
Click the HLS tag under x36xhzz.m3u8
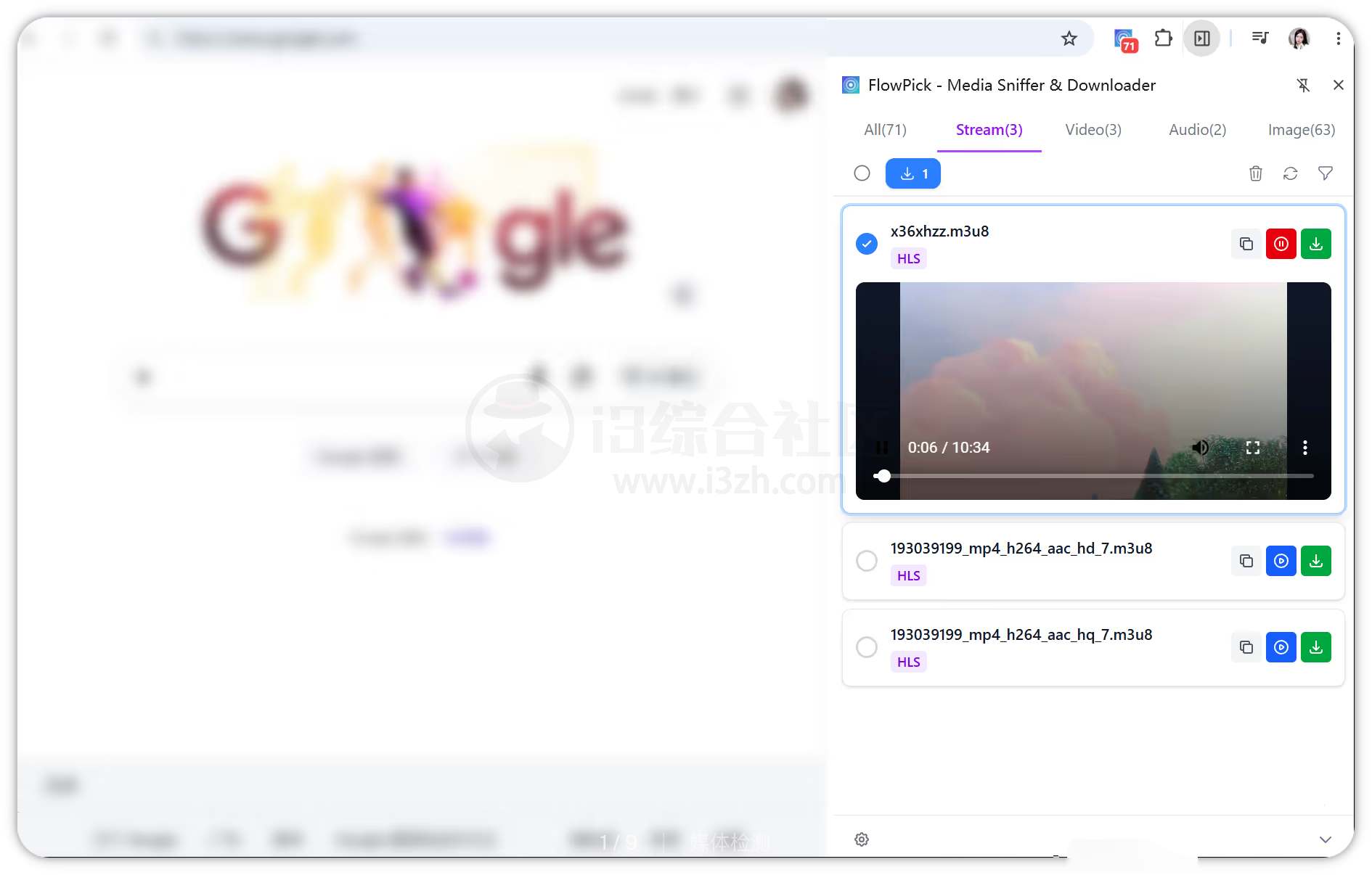click(908, 259)
